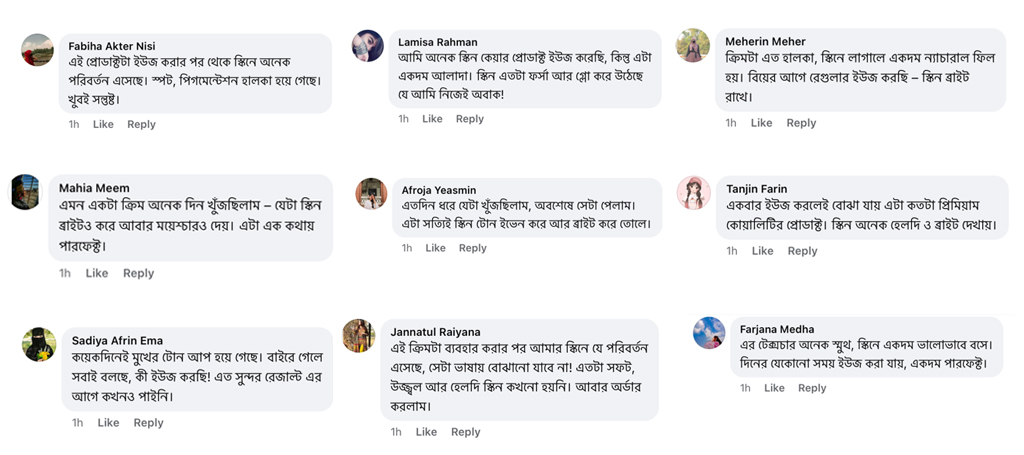
Task: Click Afroja Yeasmin's profile picture
Action: [x=371, y=194]
